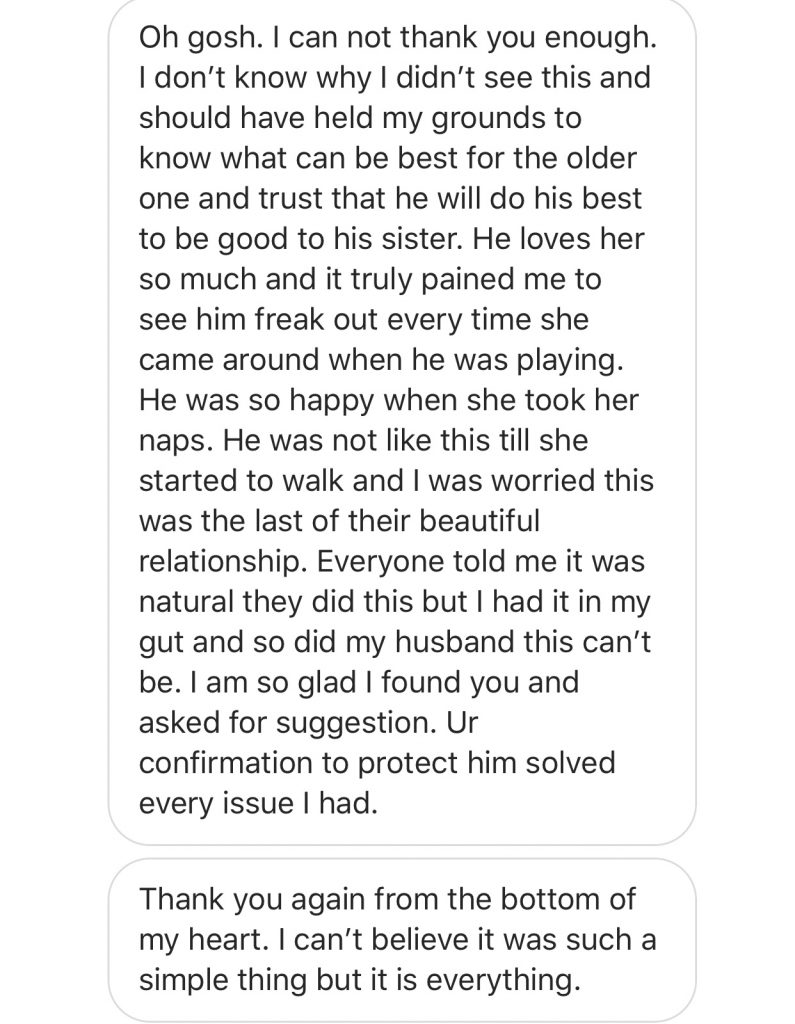The width and height of the screenshot is (795, 1024).
Task: Select the phrase "asked for suggestion."
Action: tap(287, 724)
